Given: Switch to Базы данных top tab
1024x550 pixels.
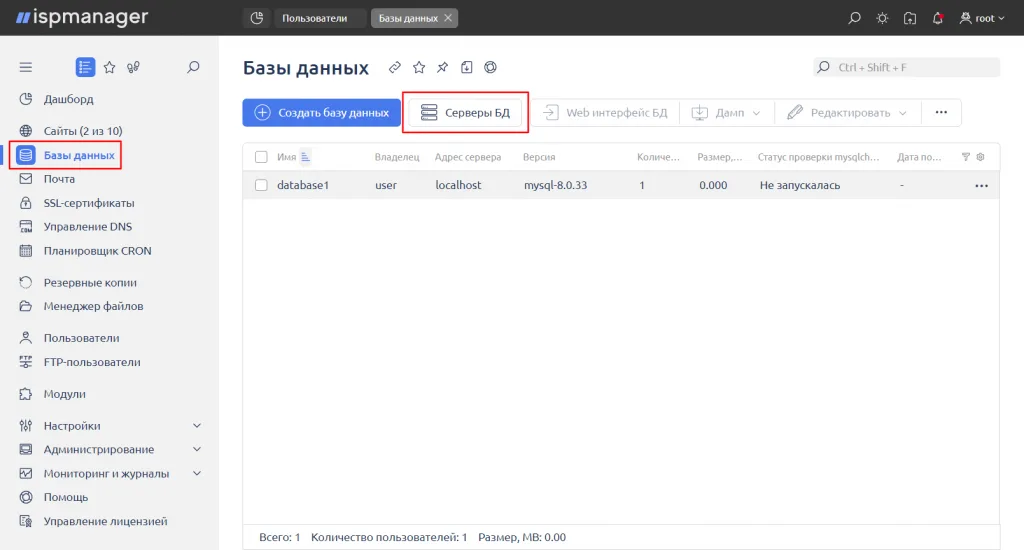Looking at the screenshot, I should [x=408, y=18].
